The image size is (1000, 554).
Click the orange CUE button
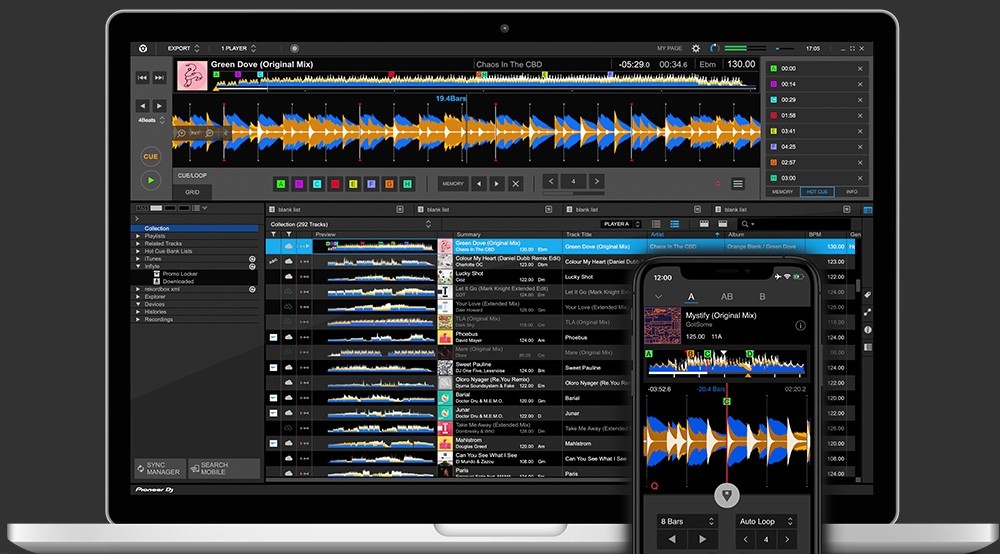tap(150, 157)
